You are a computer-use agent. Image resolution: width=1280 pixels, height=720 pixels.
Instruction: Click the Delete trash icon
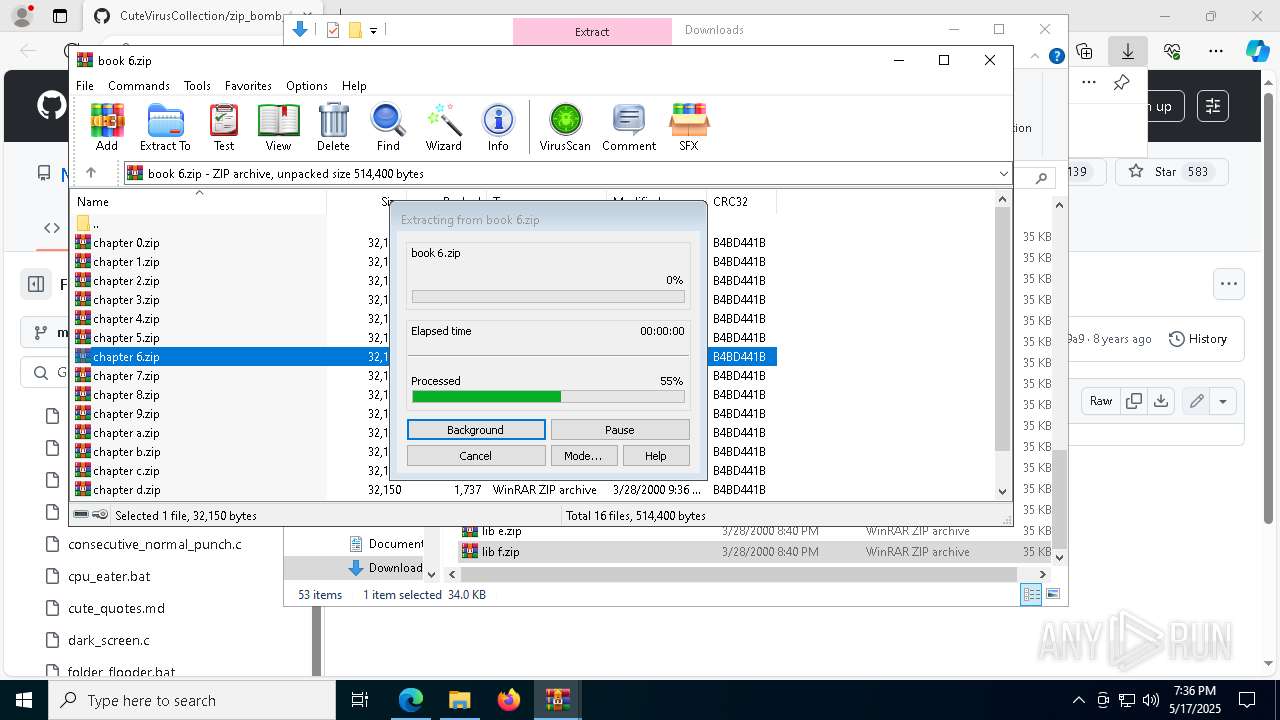pyautogui.click(x=333, y=127)
